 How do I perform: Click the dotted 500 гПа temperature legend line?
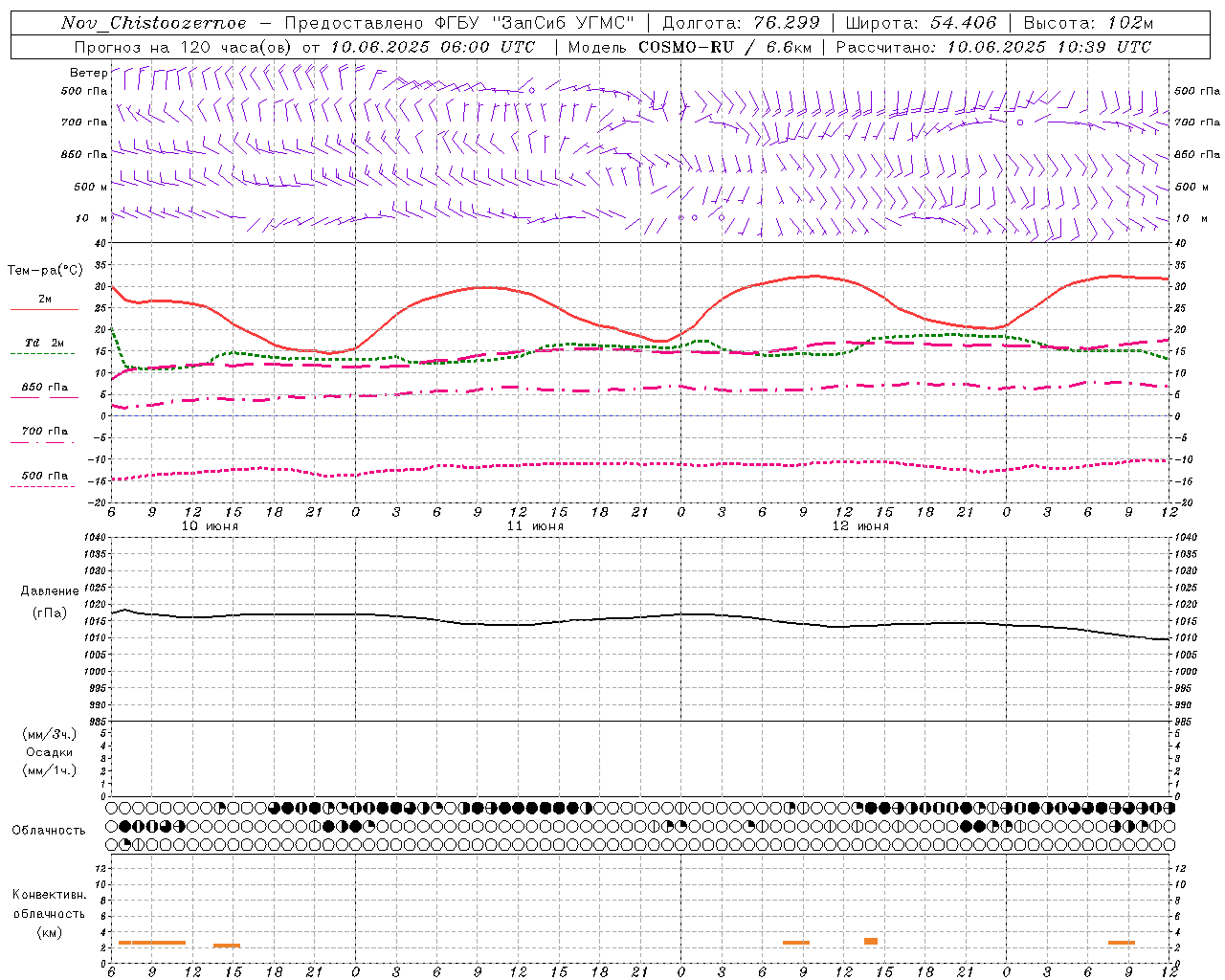click(x=44, y=486)
